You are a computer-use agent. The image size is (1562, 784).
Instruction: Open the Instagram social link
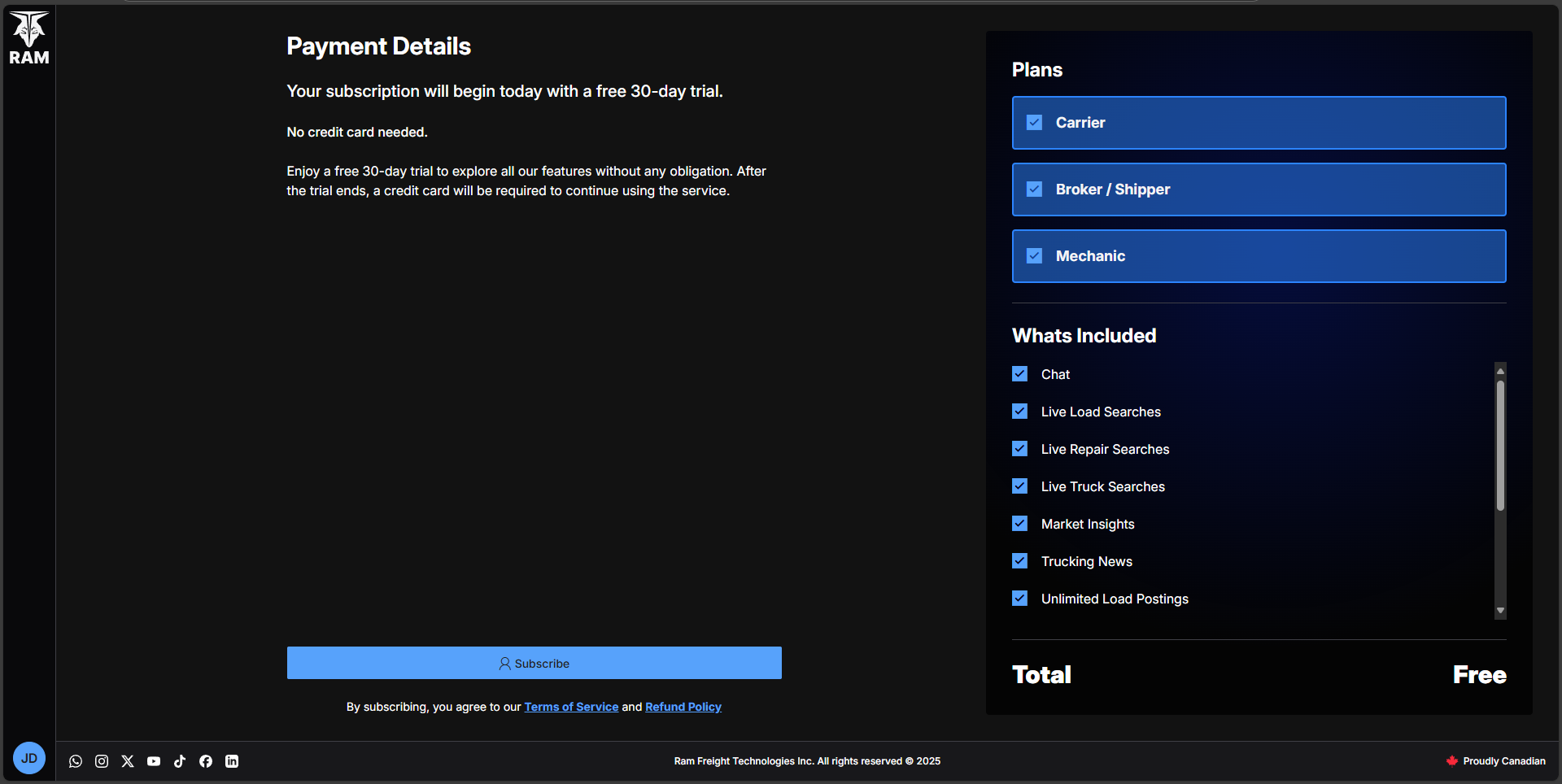[x=102, y=761]
